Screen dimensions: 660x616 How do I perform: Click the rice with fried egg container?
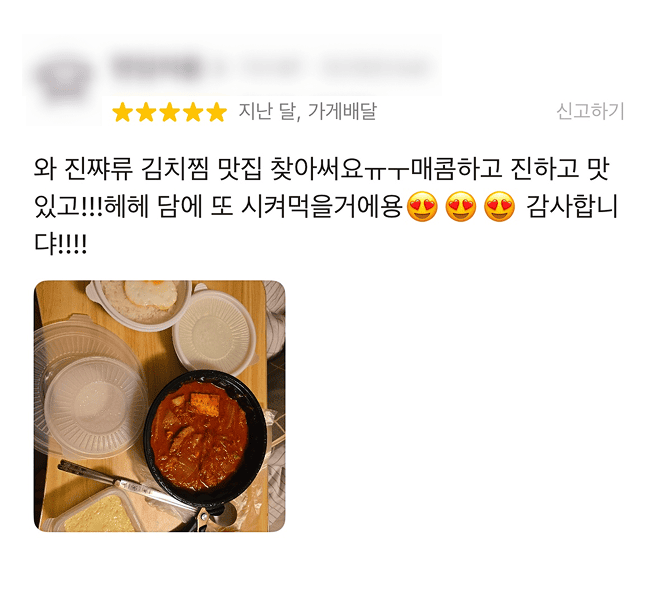point(140,303)
